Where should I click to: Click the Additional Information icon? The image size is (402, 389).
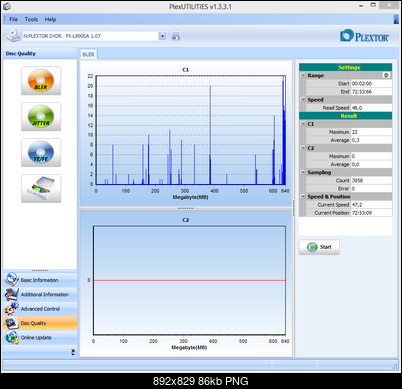click(12, 294)
